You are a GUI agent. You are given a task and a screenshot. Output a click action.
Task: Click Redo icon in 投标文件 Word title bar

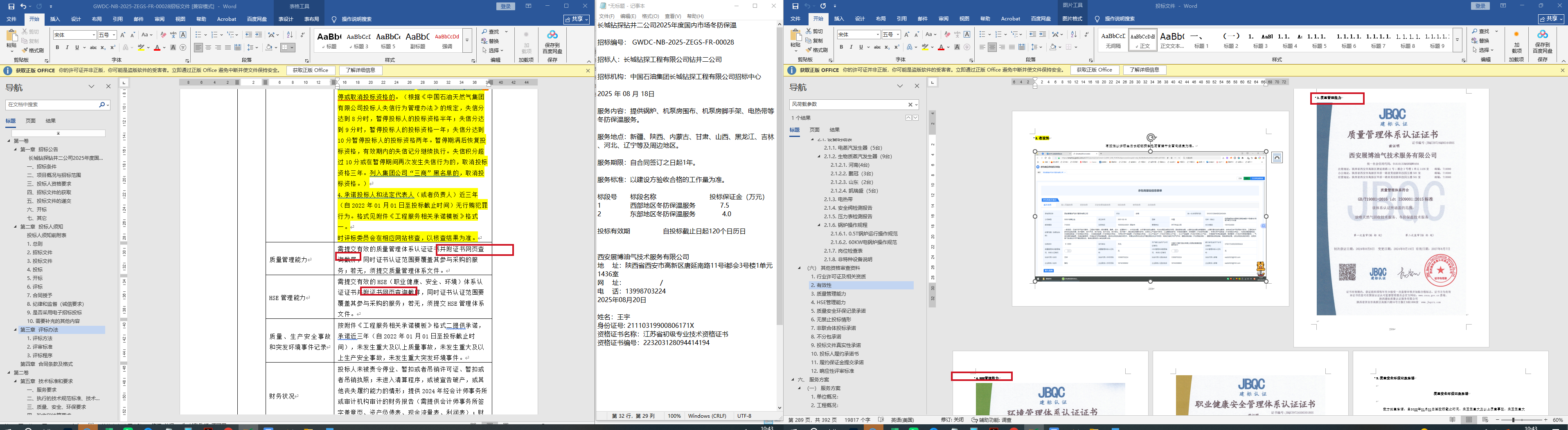click(822, 6)
